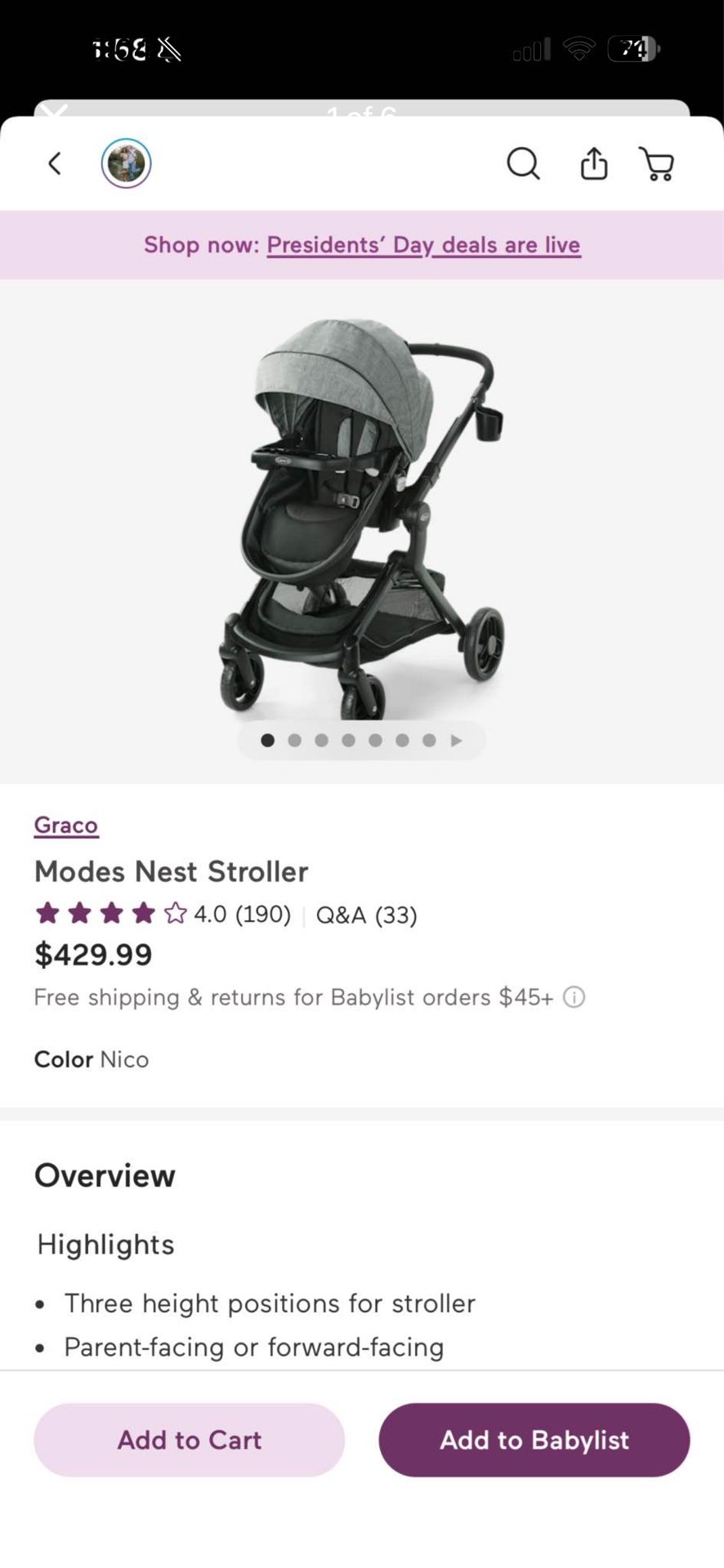Visit the Graco brand page
This screenshot has height=1568, width=724.
[x=65, y=825]
